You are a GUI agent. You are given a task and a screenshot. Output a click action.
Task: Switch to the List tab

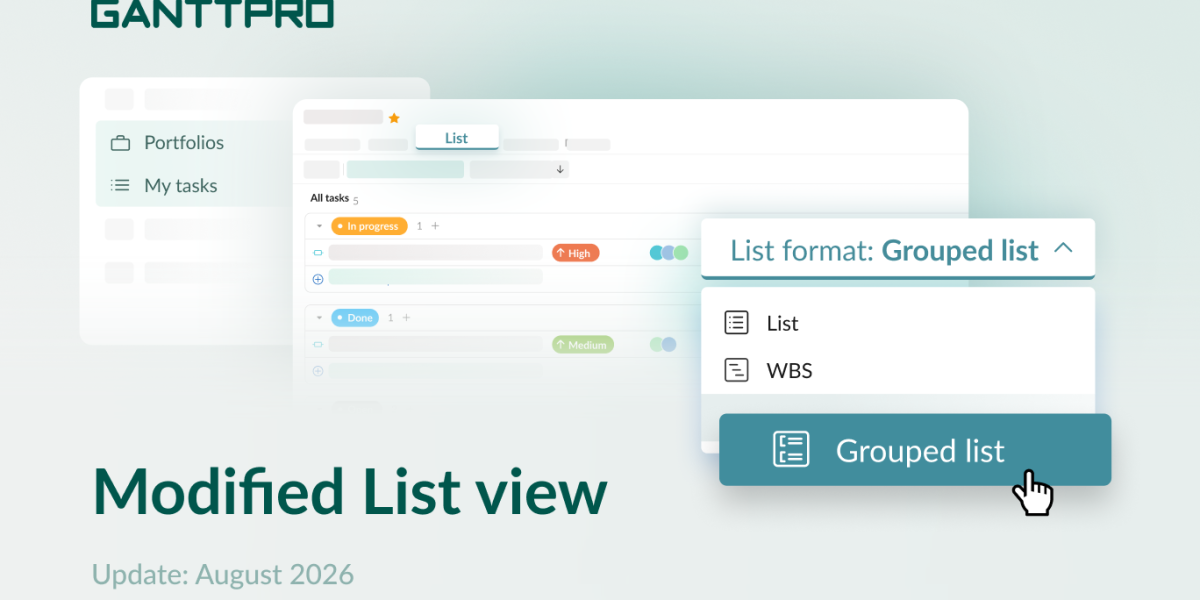(456, 138)
